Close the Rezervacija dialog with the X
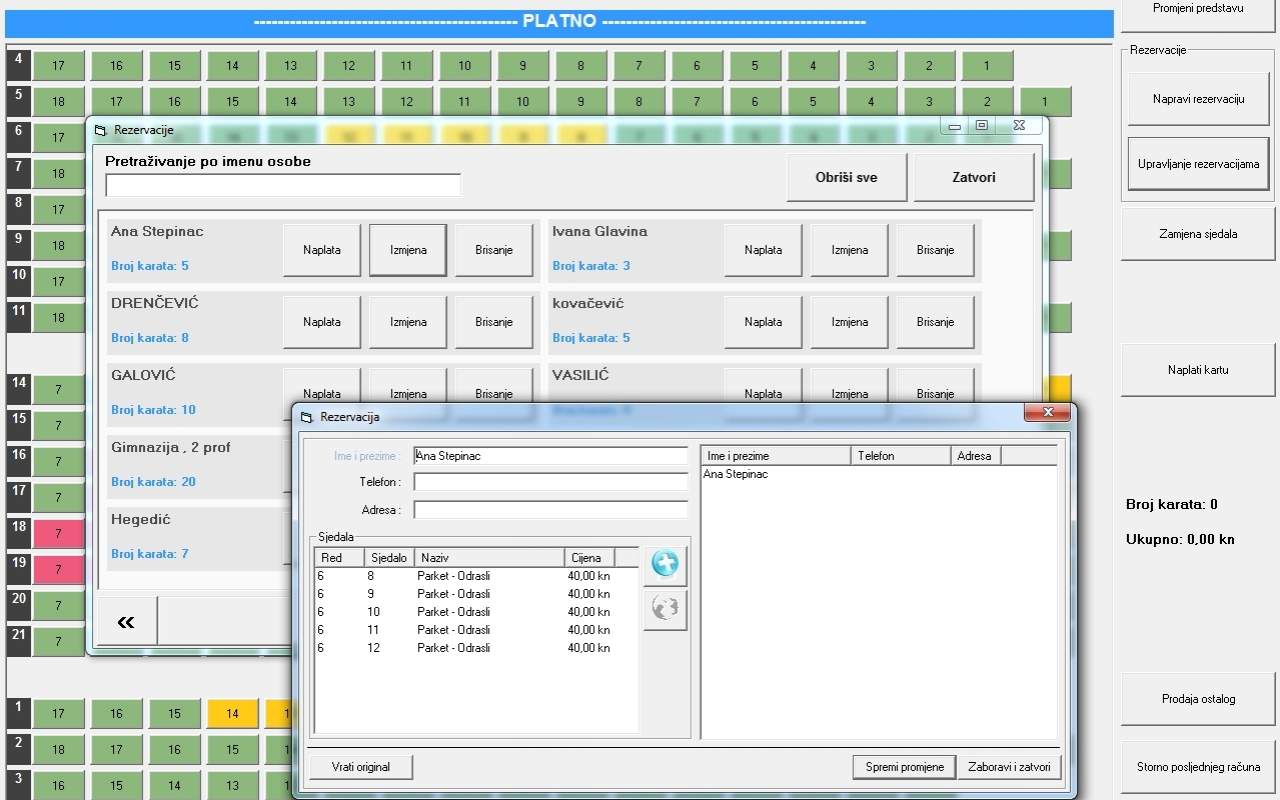 (1048, 413)
